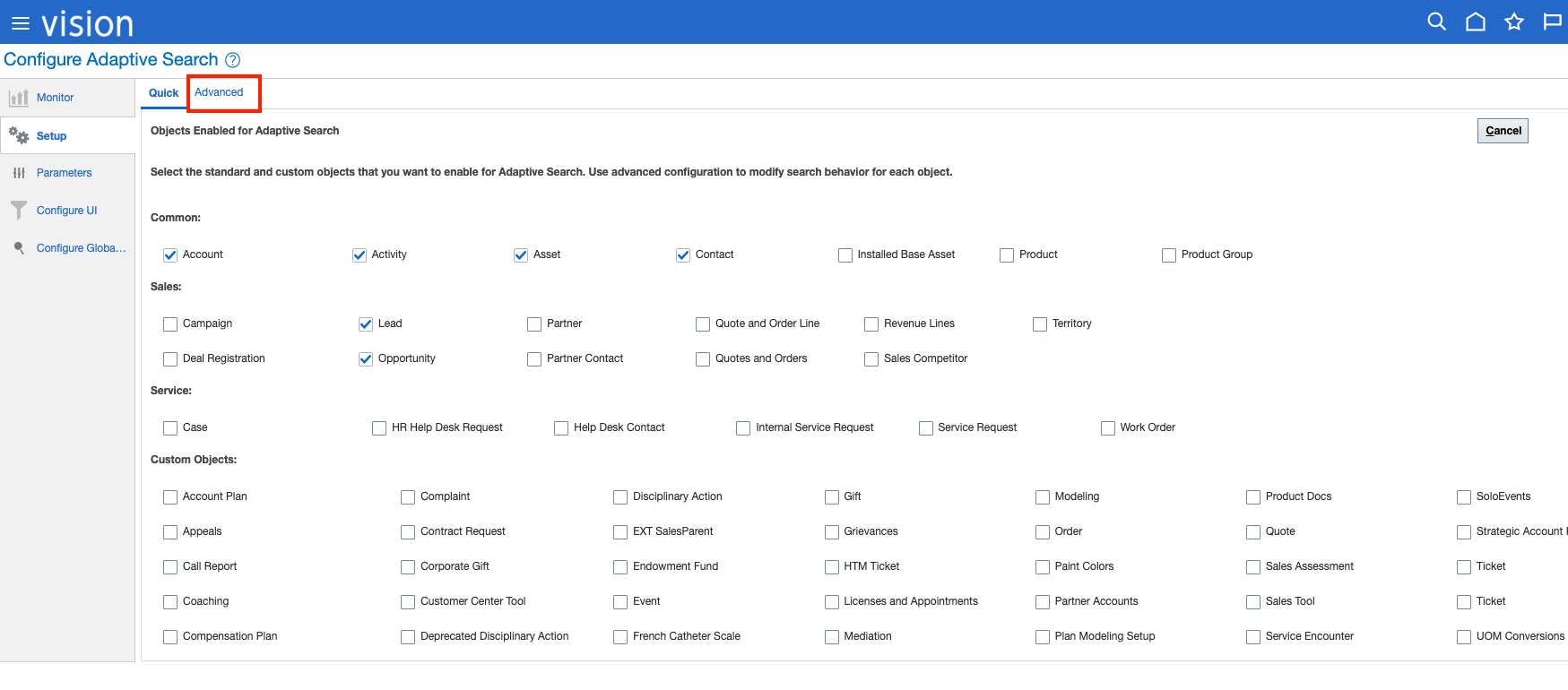Click the flag watchlist icon
The image size is (1568, 690).
(1552, 22)
